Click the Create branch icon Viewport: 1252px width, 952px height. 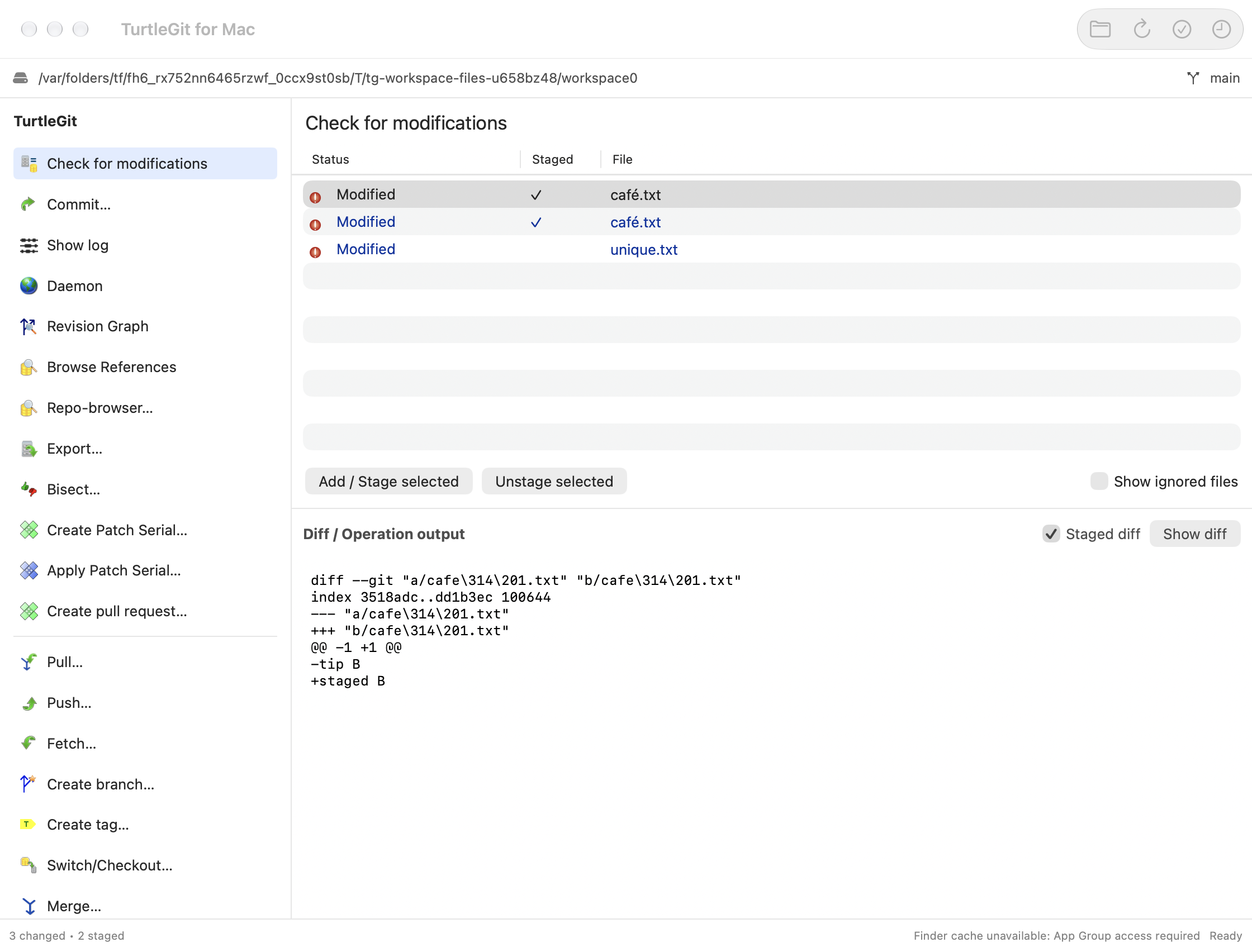[29, 784]
